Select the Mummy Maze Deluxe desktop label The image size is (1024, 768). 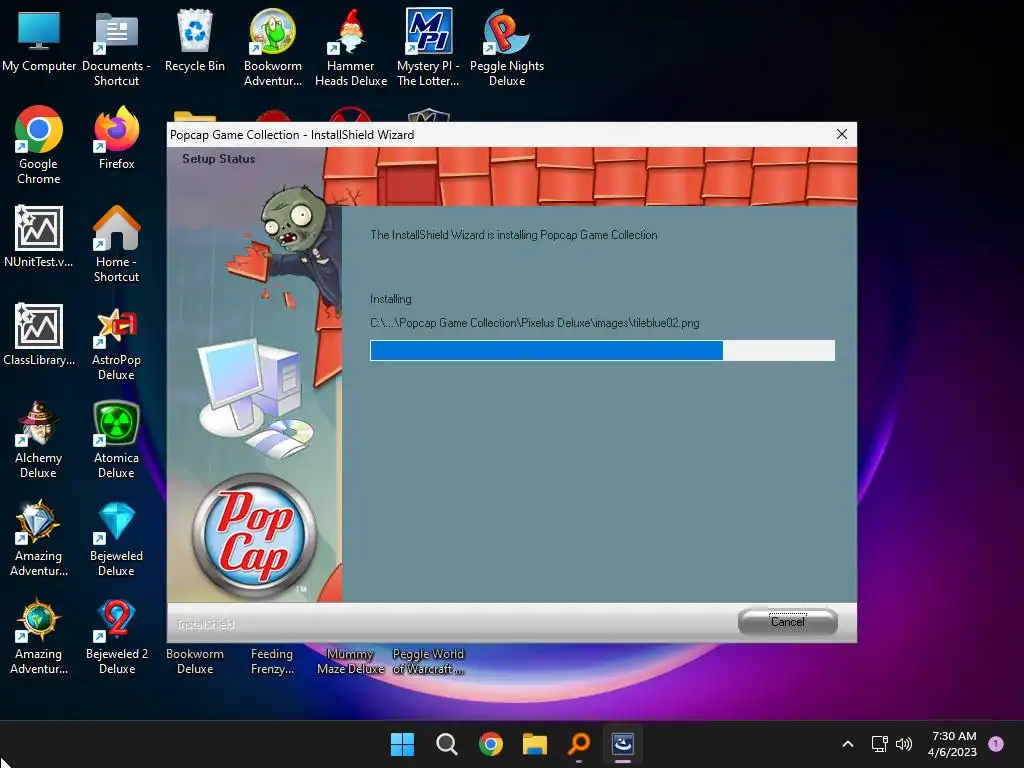(x=351, y=661)
